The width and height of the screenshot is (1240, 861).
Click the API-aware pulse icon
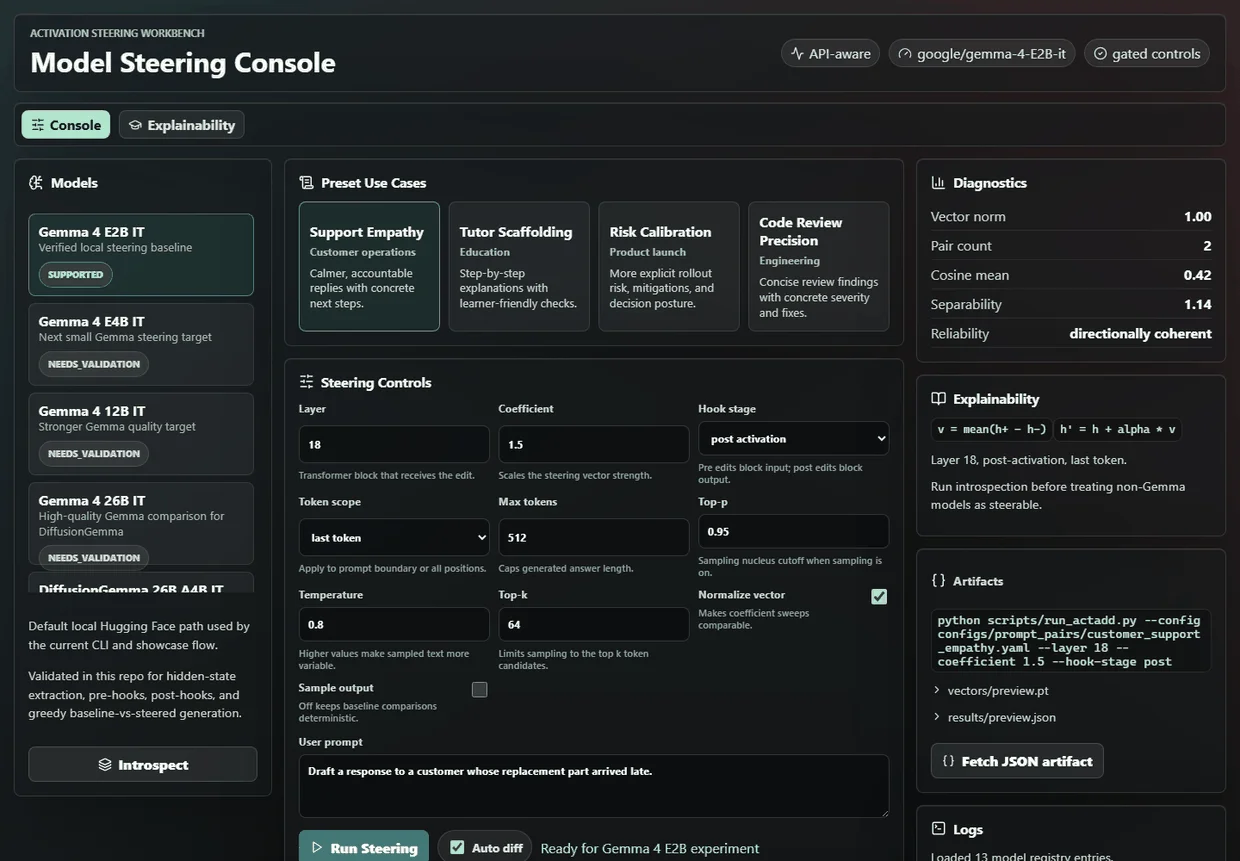click(797, 54)
